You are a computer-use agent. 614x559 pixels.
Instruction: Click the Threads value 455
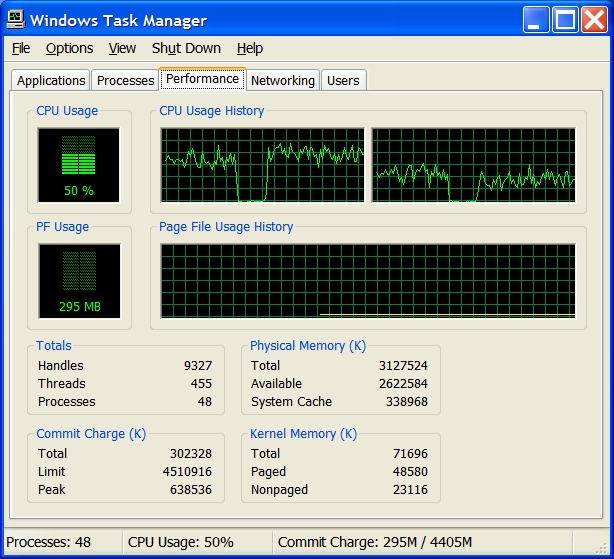click(x=201, y=384)
